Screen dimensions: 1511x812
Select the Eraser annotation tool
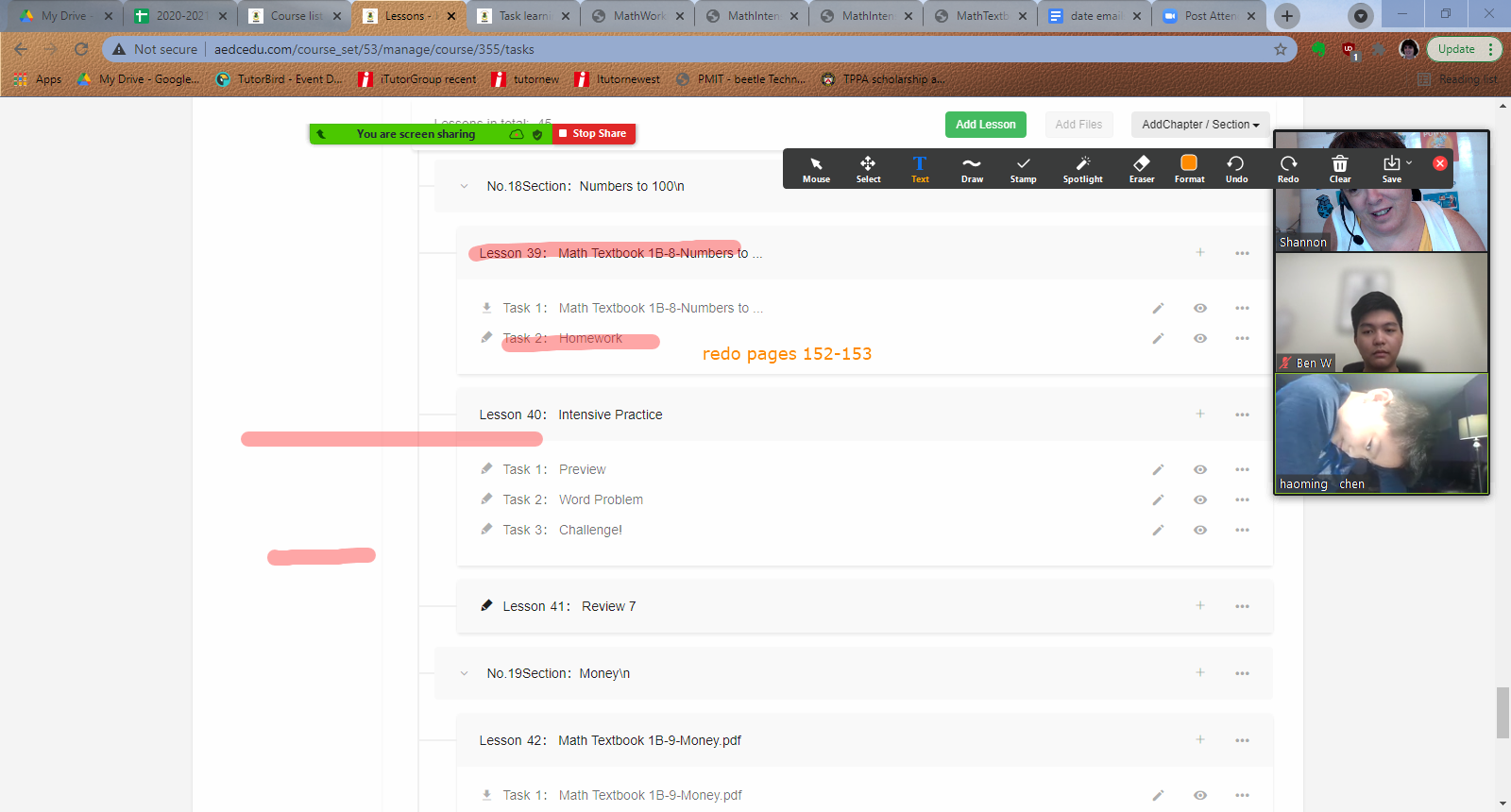1142,169
